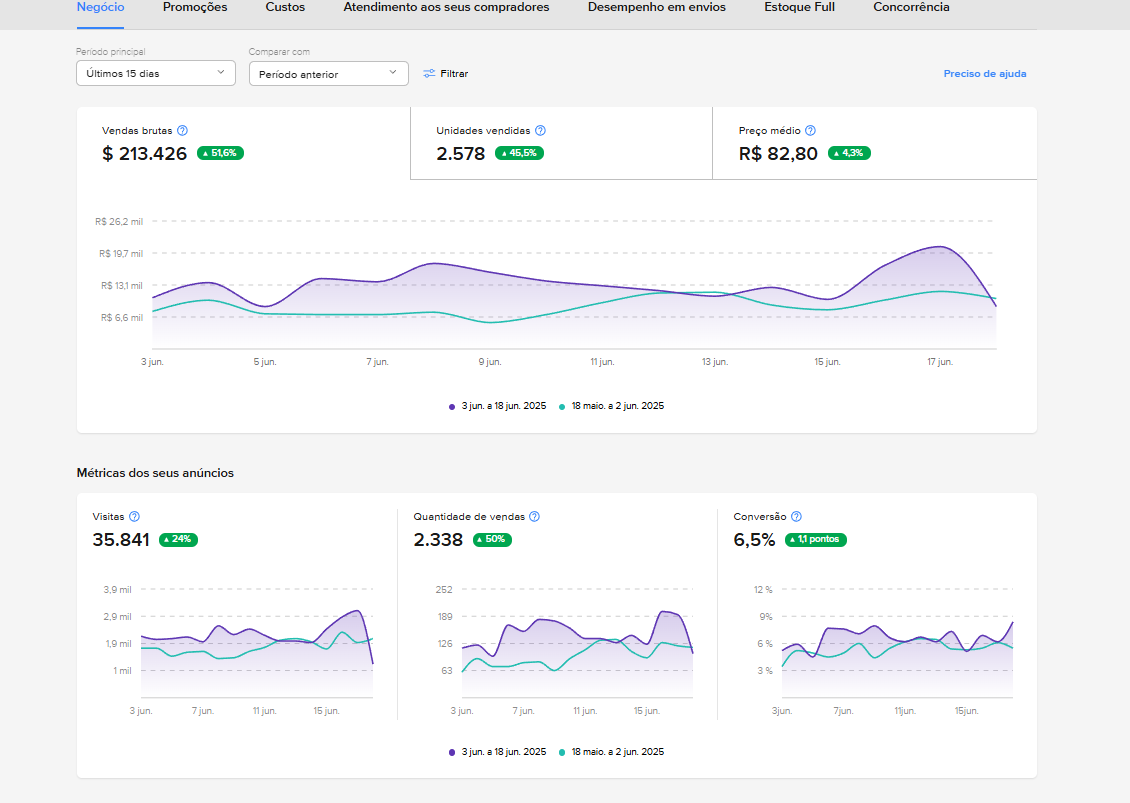Click help icon next to Conversão
Viewport: 1130px width, 803px height.
pyautogui.click(x=796, y=516)
